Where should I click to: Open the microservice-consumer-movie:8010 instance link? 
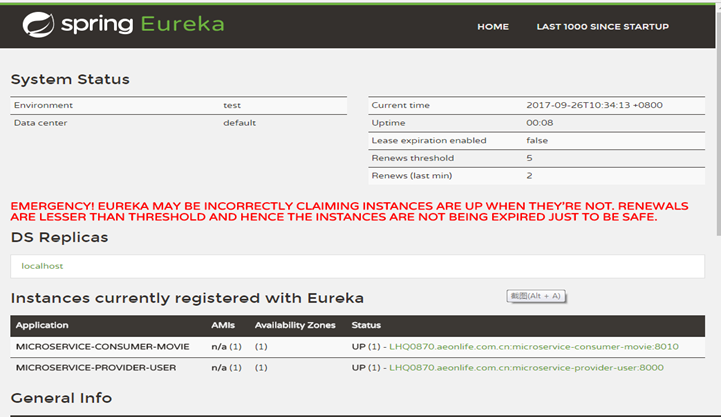pyautogui.click(x=534, y=347)
